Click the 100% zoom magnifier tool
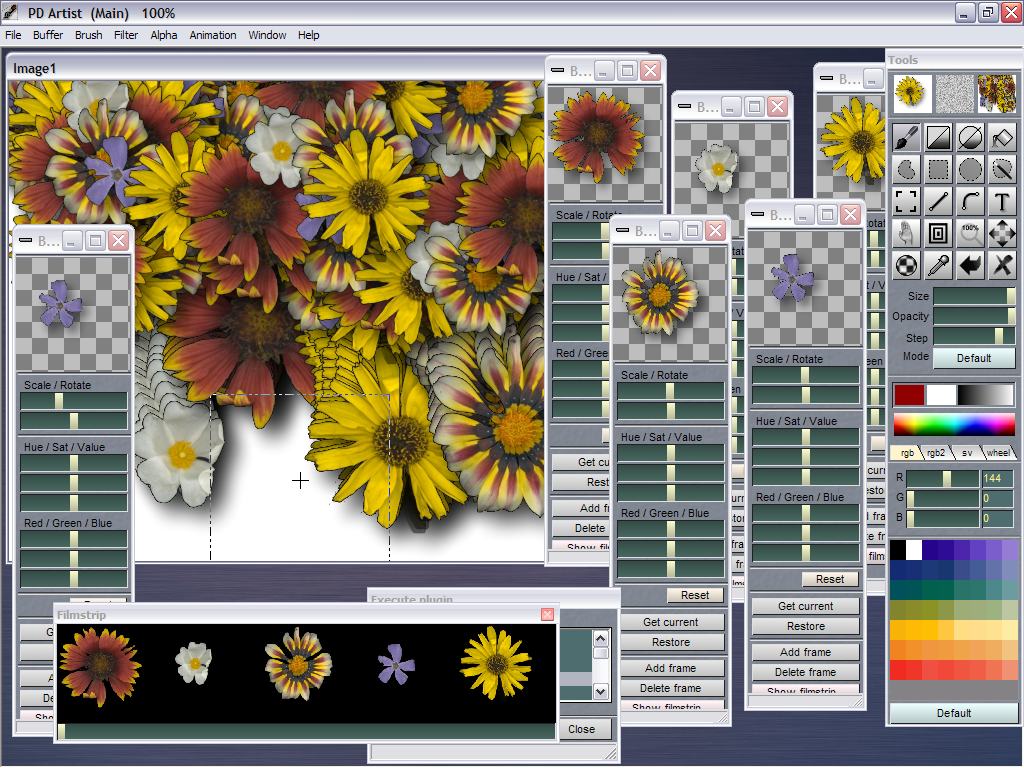The width and height of the screenshot is (1024, 768). tap(970, 233)
